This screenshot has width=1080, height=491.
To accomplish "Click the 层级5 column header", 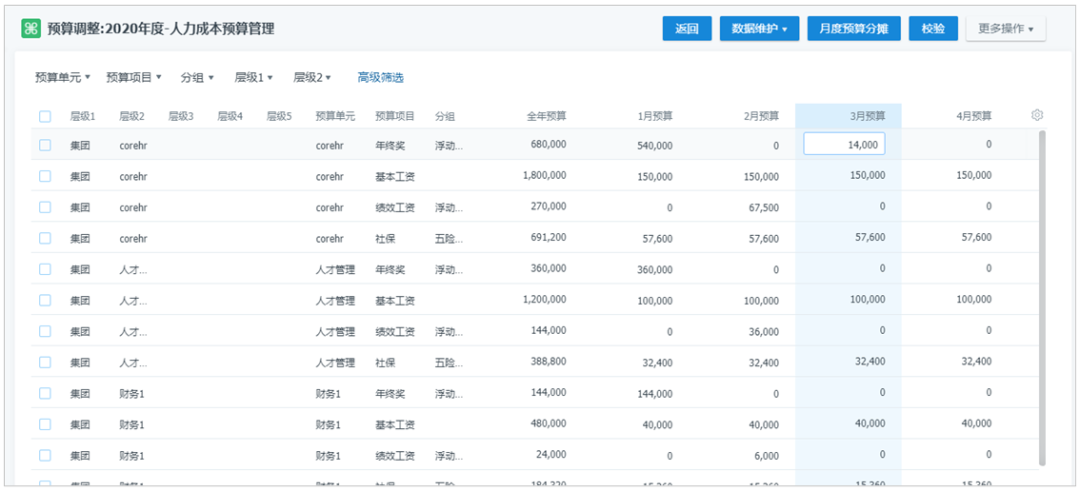I will pos(280,116).
